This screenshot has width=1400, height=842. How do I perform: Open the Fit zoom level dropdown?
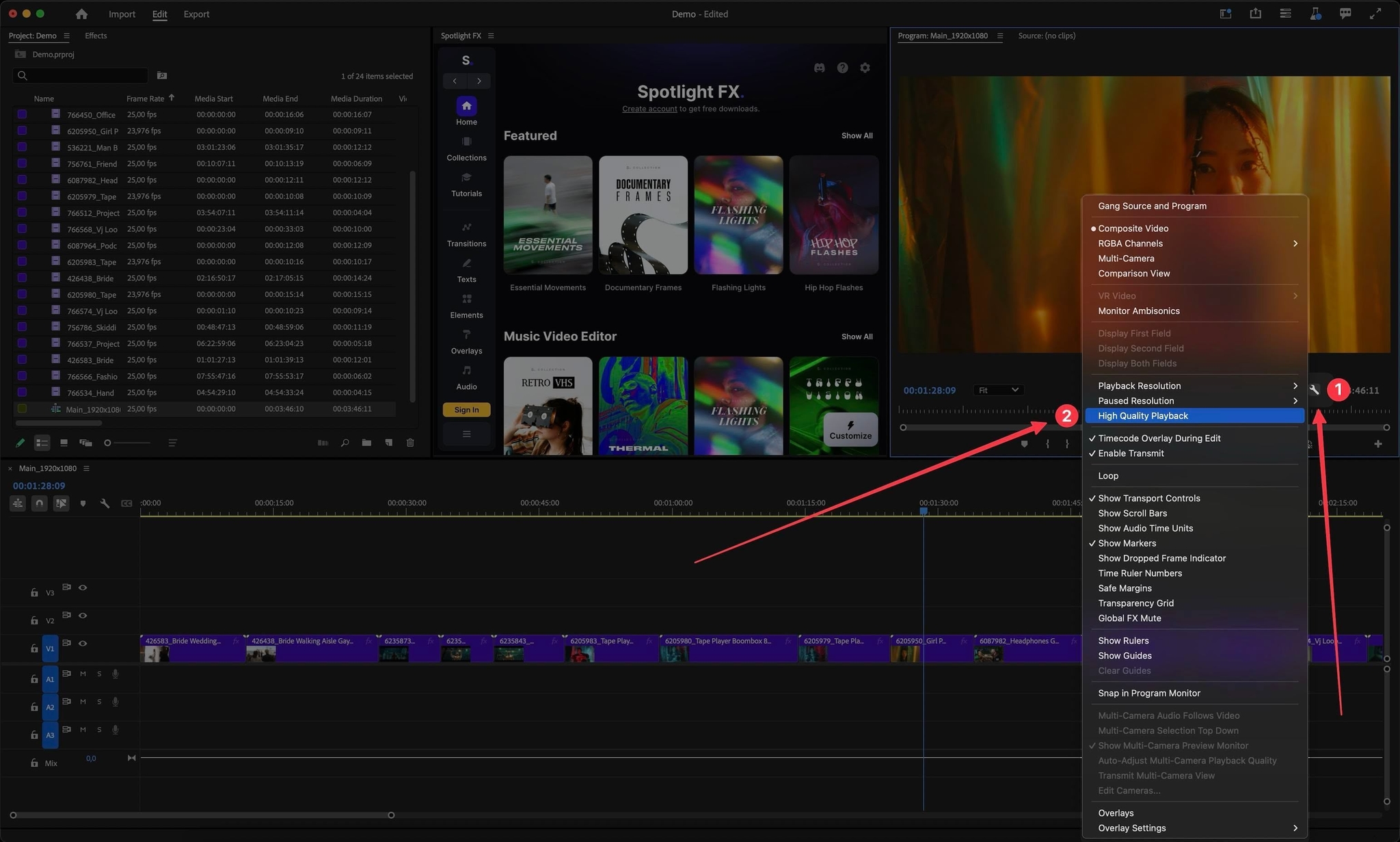(997, 390)
